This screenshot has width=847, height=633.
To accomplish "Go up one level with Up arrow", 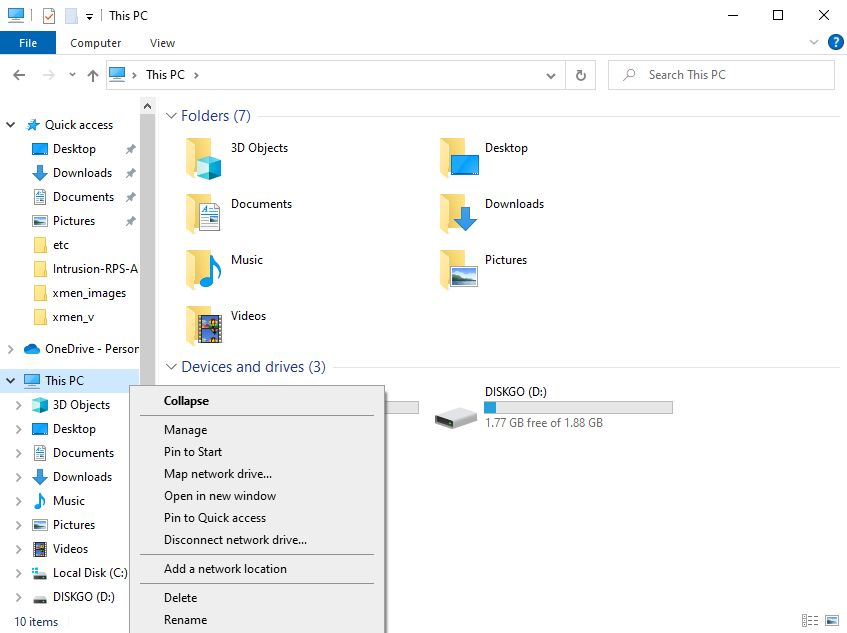I will click(93, 75).
